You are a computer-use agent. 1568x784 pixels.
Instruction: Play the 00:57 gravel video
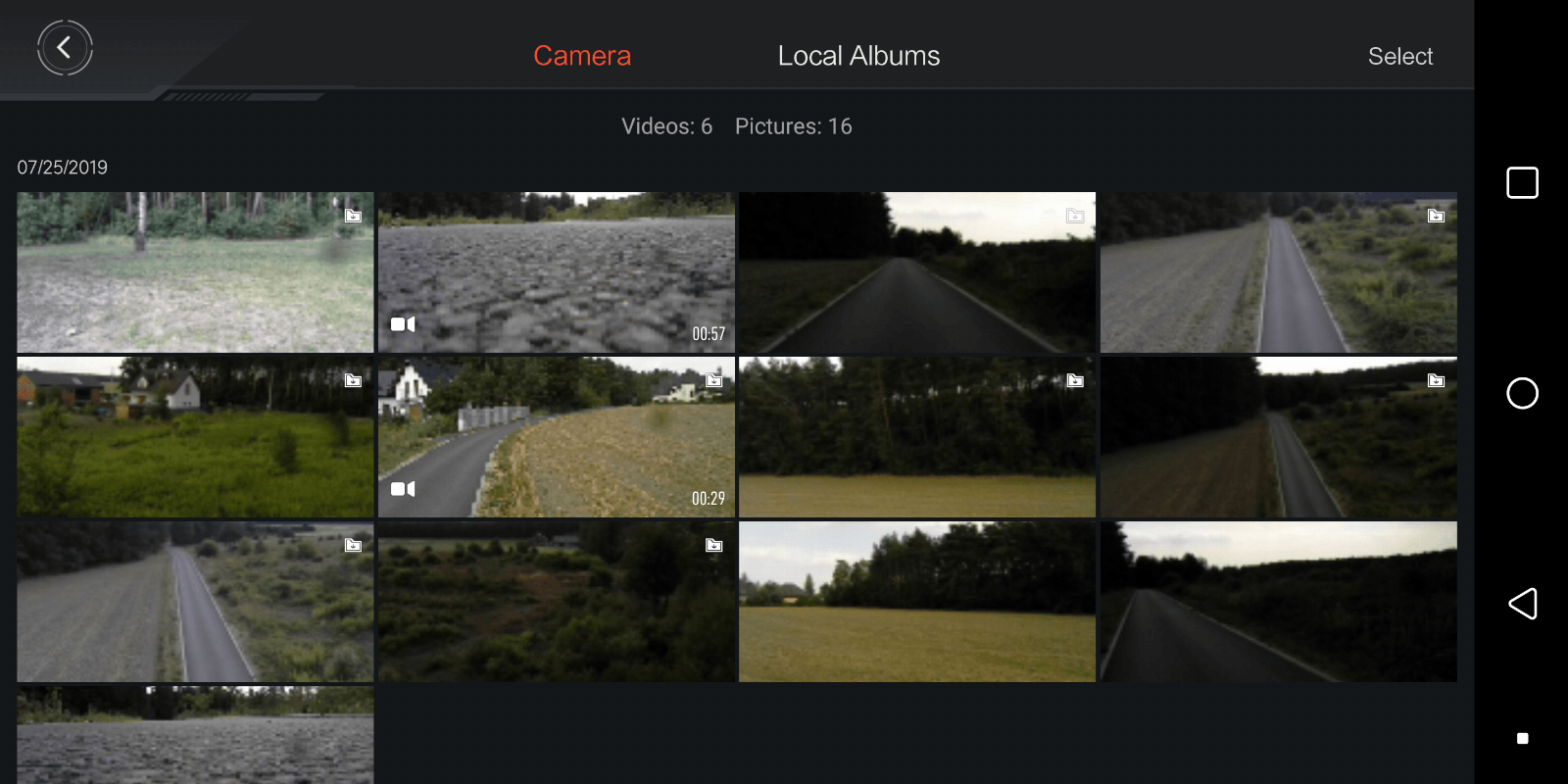point(557,272)
